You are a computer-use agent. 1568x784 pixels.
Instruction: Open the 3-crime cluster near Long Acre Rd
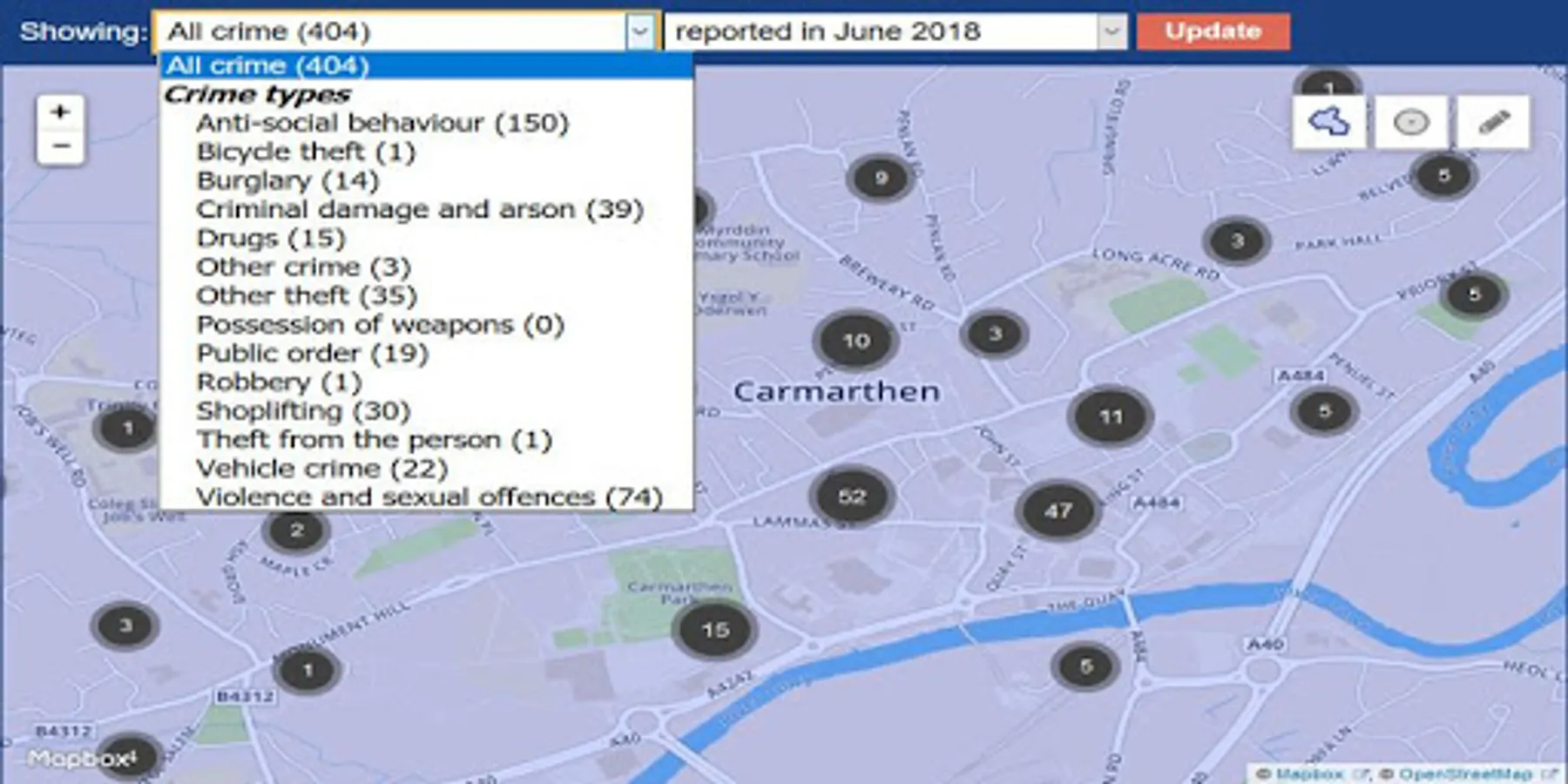click(1236, 240)
